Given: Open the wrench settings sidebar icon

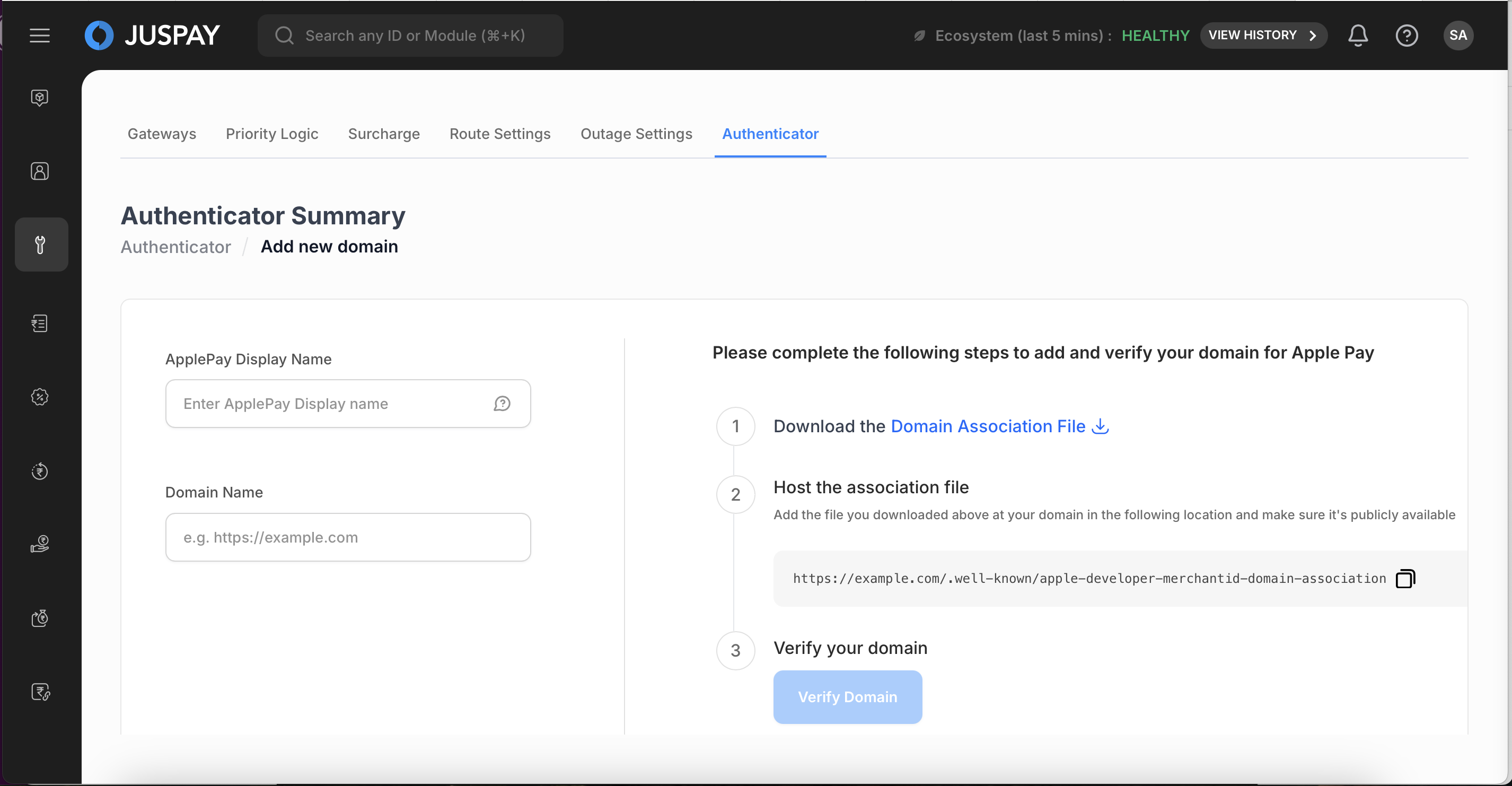Looking at the screenshot, I should pyautogui.click(x=40, y=245).
